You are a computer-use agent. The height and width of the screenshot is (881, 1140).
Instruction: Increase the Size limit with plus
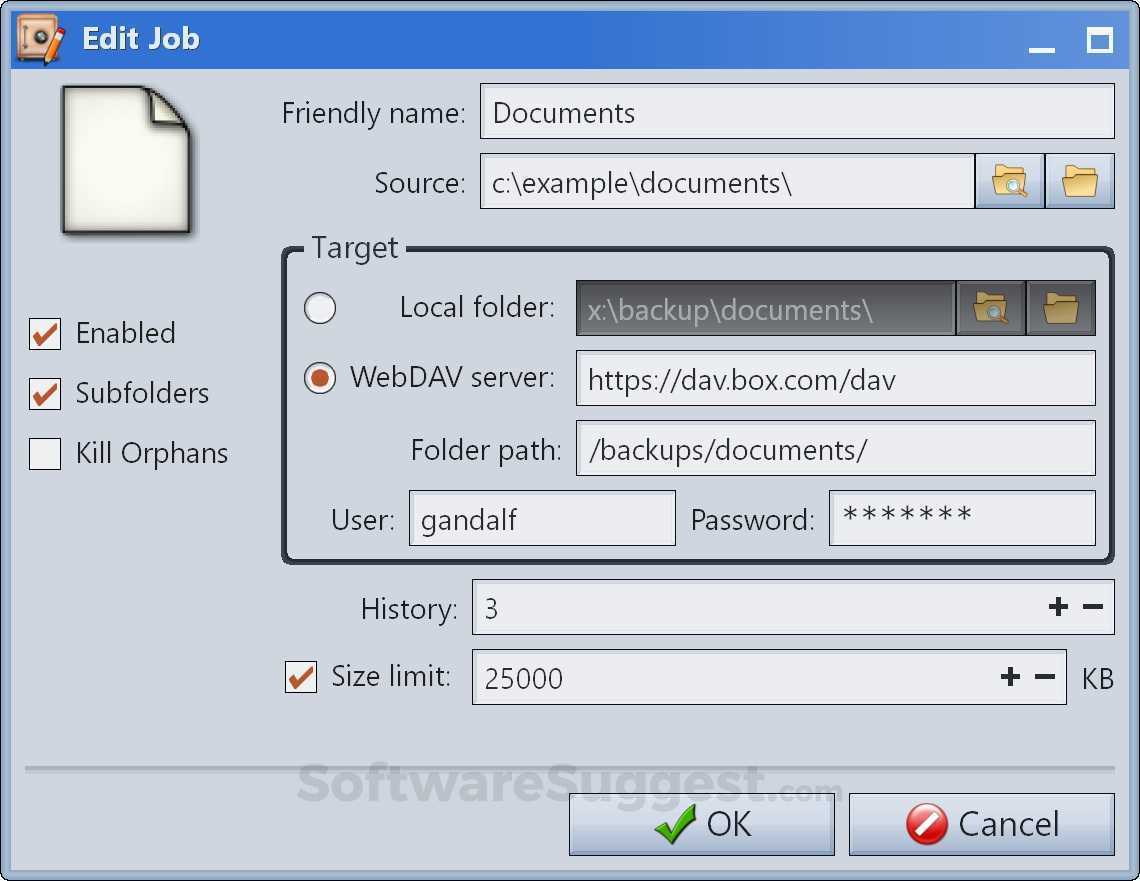1010,677
